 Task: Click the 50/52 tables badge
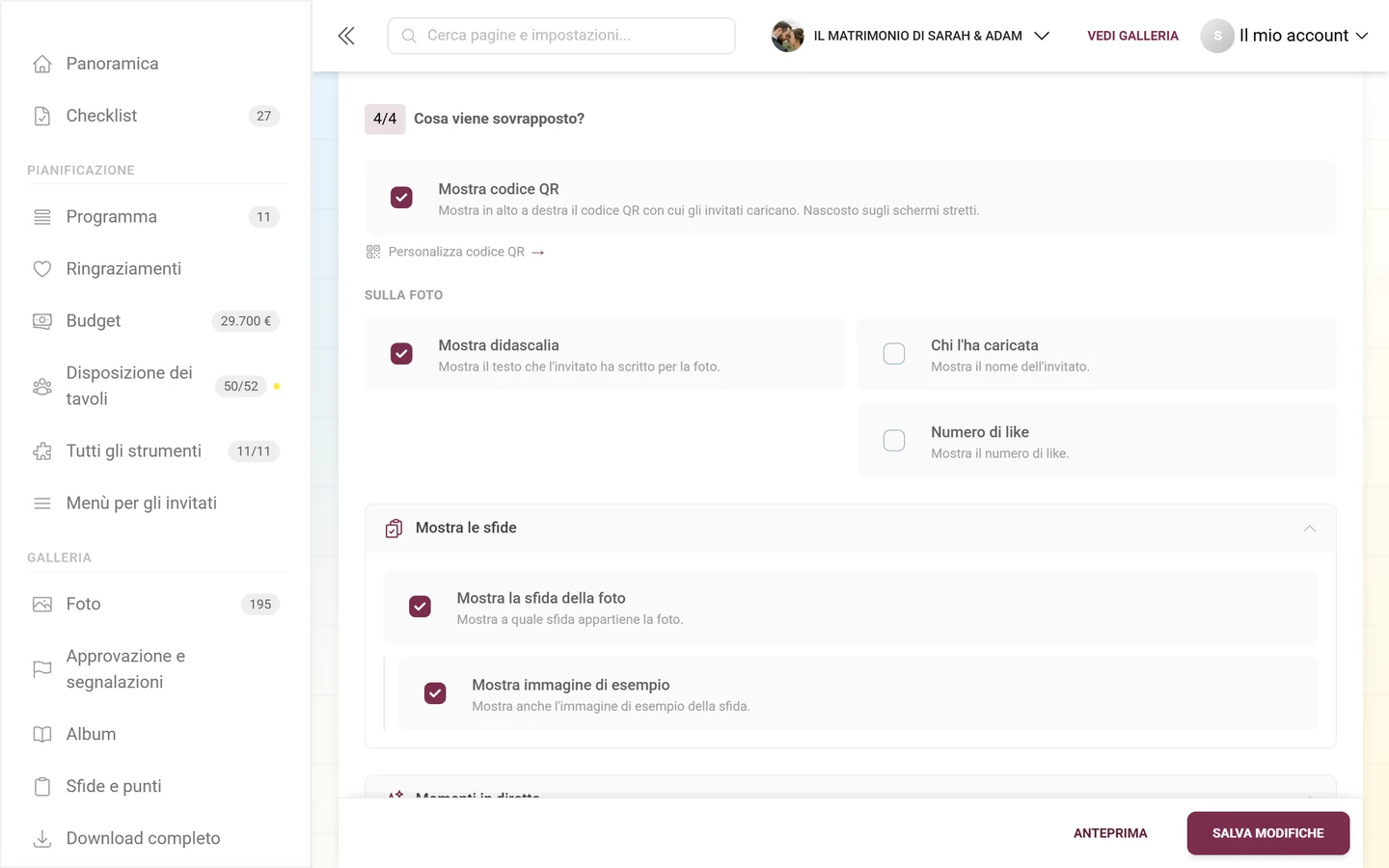click(241, 386)
